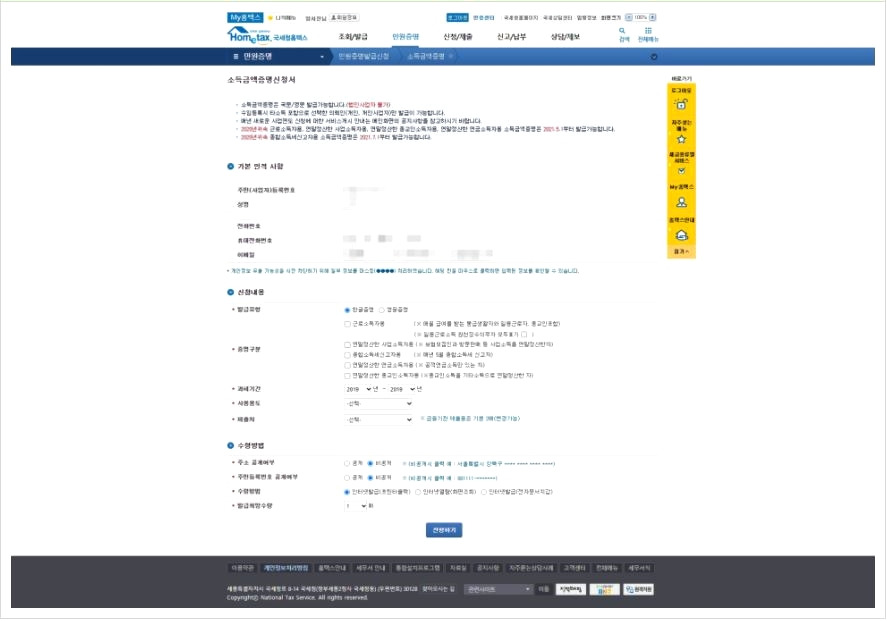Click the blue 신청하기 submit button
887x621 pixels.
click(x=444, y=530)
